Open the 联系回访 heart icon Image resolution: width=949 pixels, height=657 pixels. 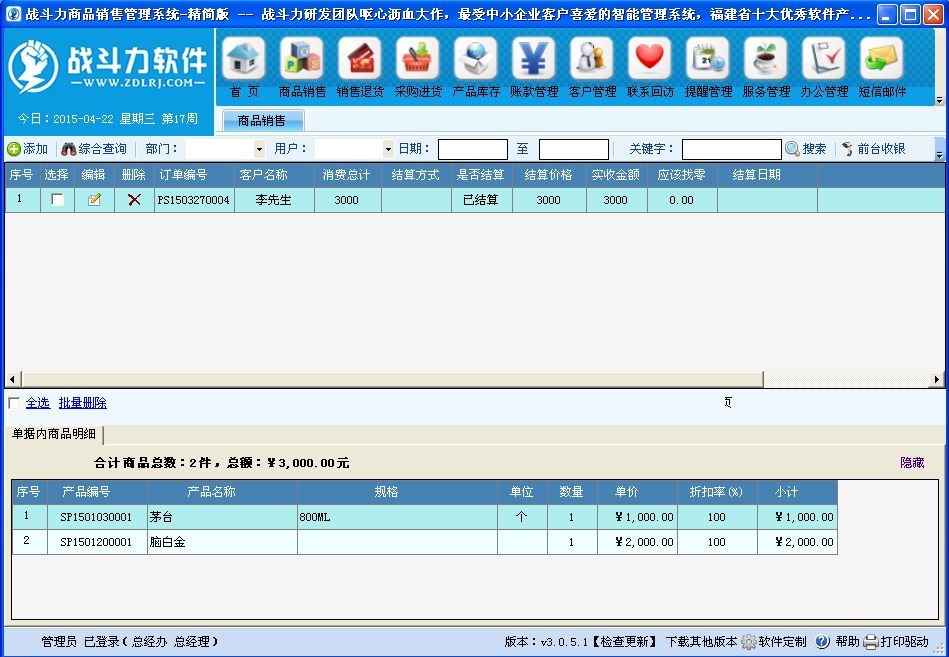pyautogui.click(x=650, y=59)
